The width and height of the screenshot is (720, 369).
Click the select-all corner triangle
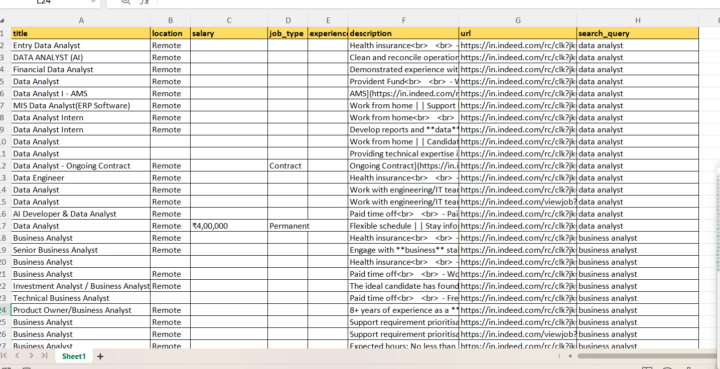click(2, 21)
